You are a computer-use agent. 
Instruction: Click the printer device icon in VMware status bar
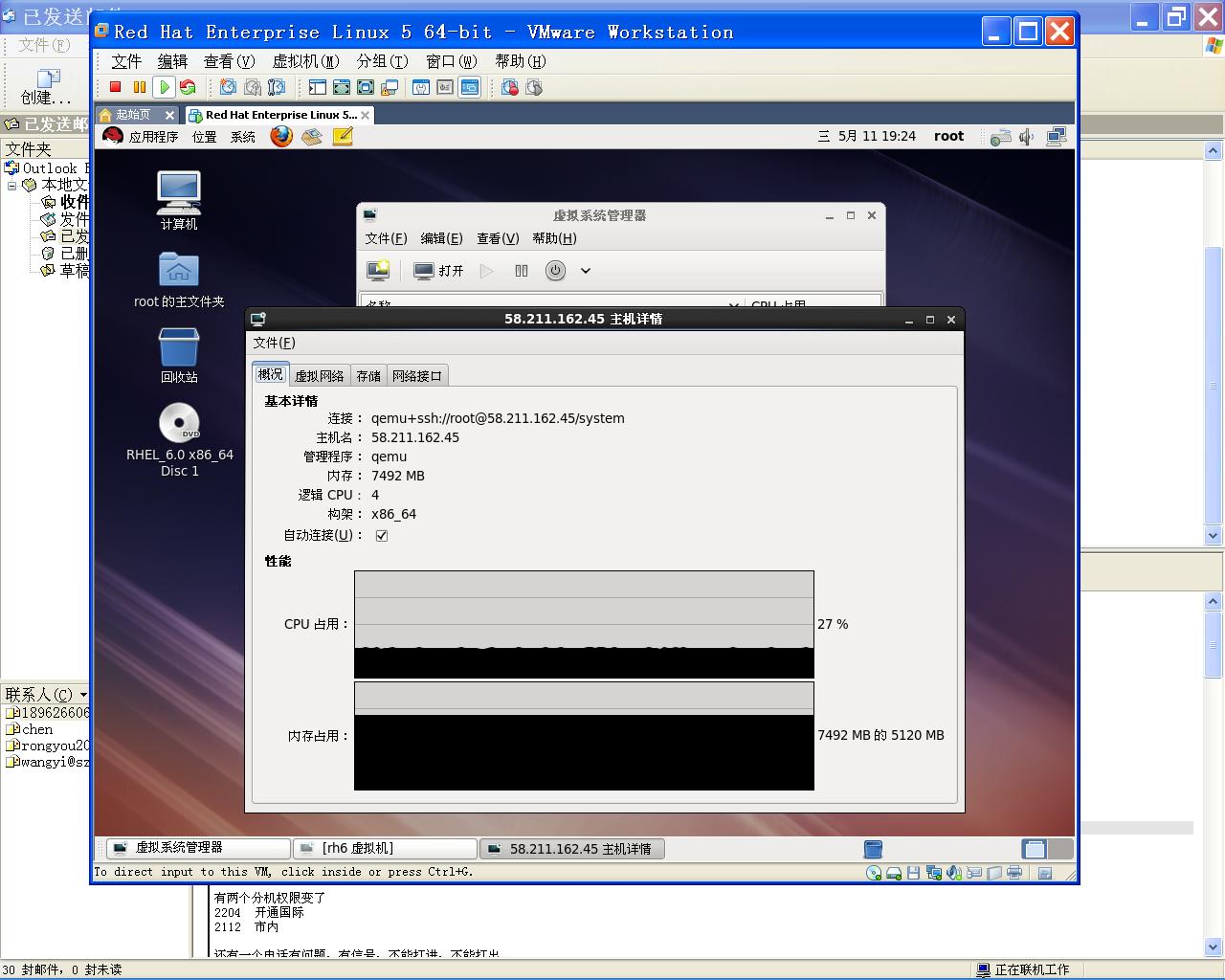1014,873
